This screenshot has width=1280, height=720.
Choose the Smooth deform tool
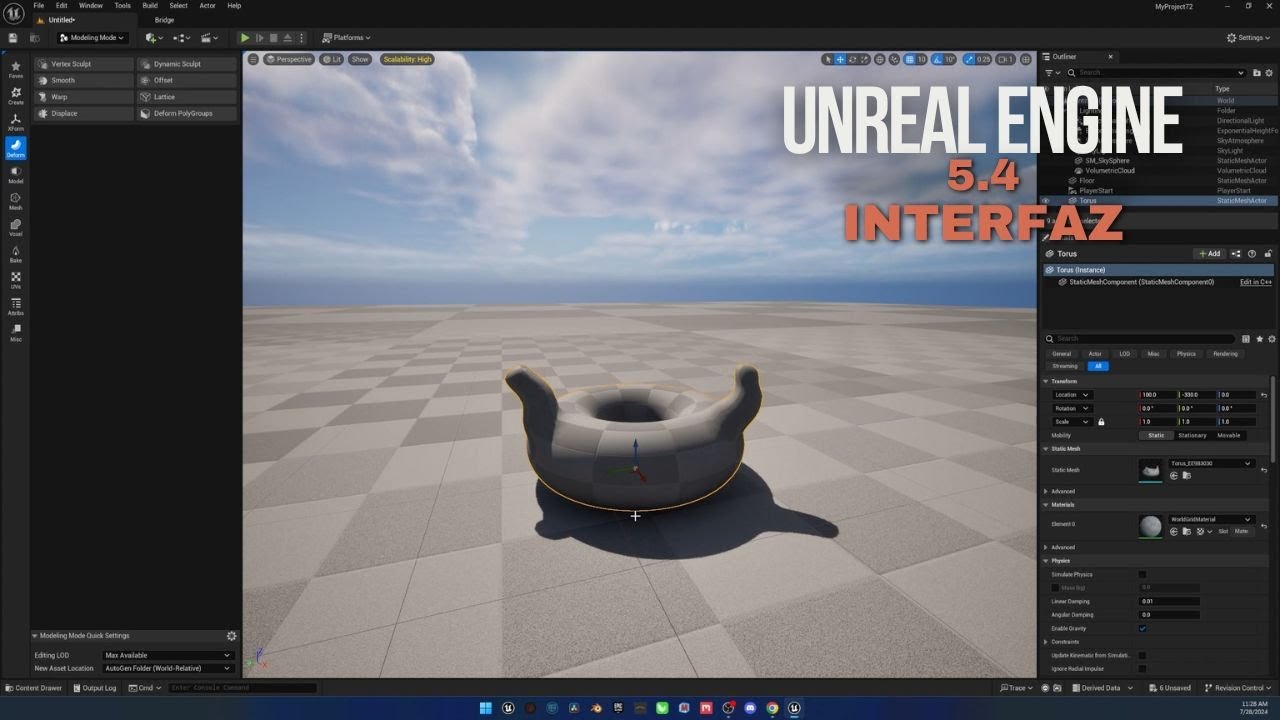coord(84,80)
